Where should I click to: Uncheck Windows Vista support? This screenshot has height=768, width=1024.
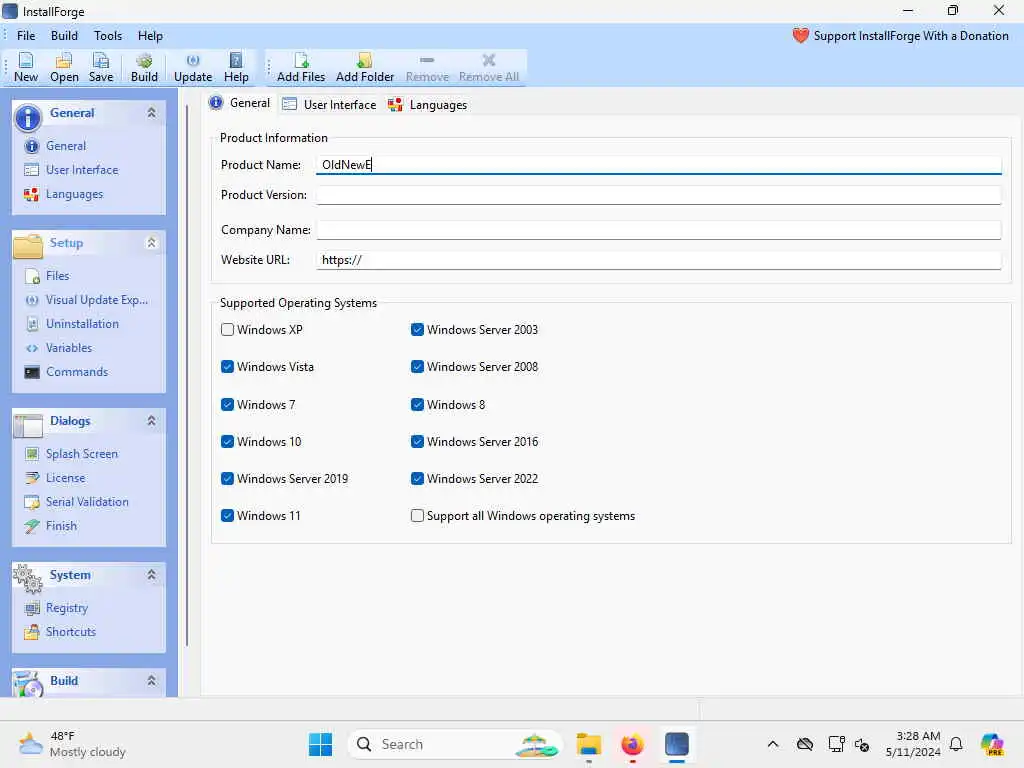[227, 366]
